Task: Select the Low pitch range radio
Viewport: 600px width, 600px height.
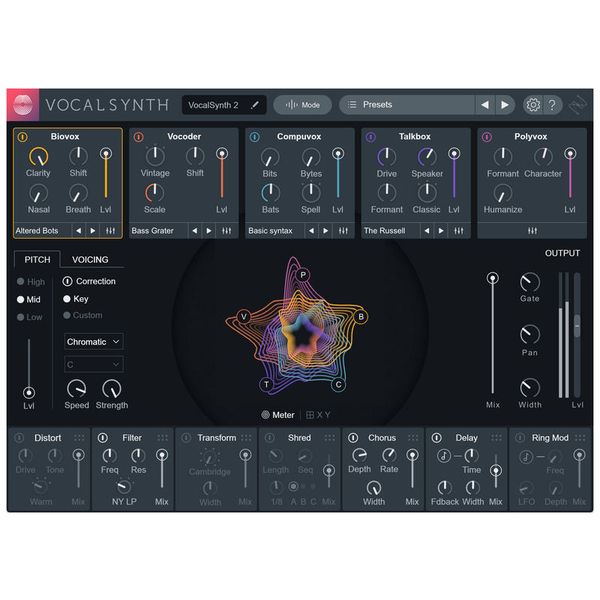Action: (21, 317)
